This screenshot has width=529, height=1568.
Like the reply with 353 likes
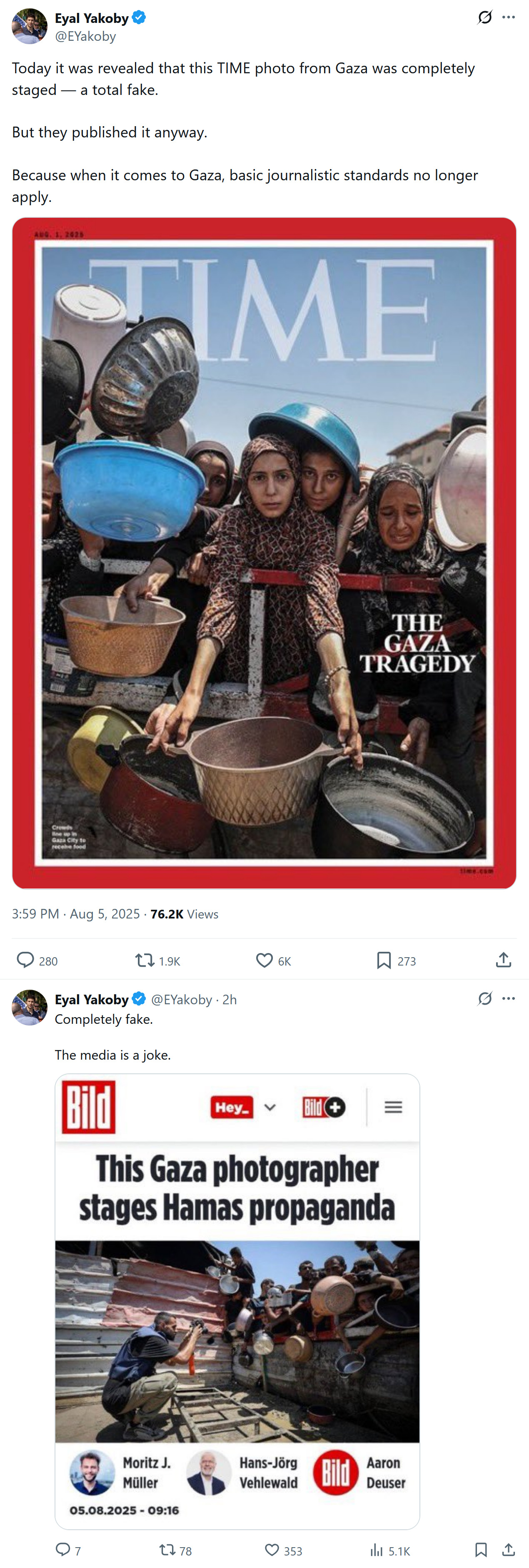(272, 1549)
